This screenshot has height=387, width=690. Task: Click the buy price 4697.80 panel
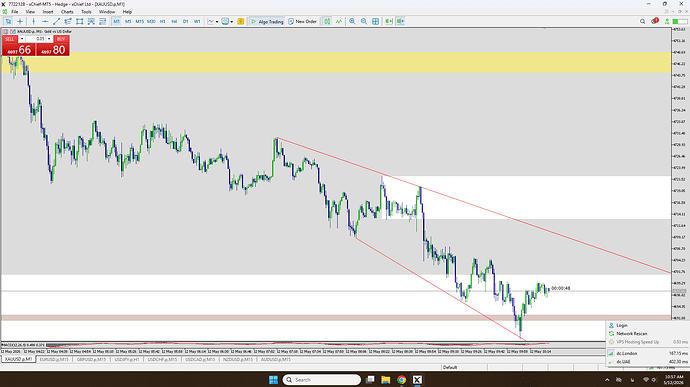click(x=52, y=50)
